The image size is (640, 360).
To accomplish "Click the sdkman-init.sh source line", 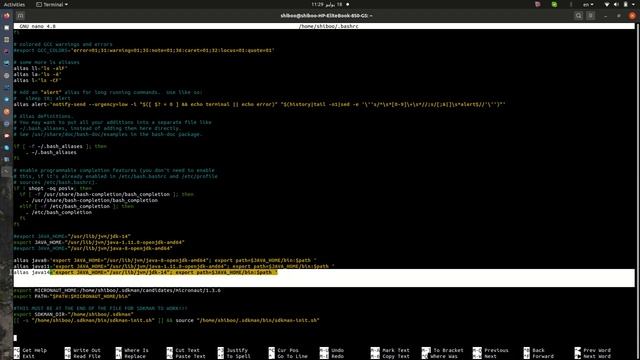I will pos(167,320).
